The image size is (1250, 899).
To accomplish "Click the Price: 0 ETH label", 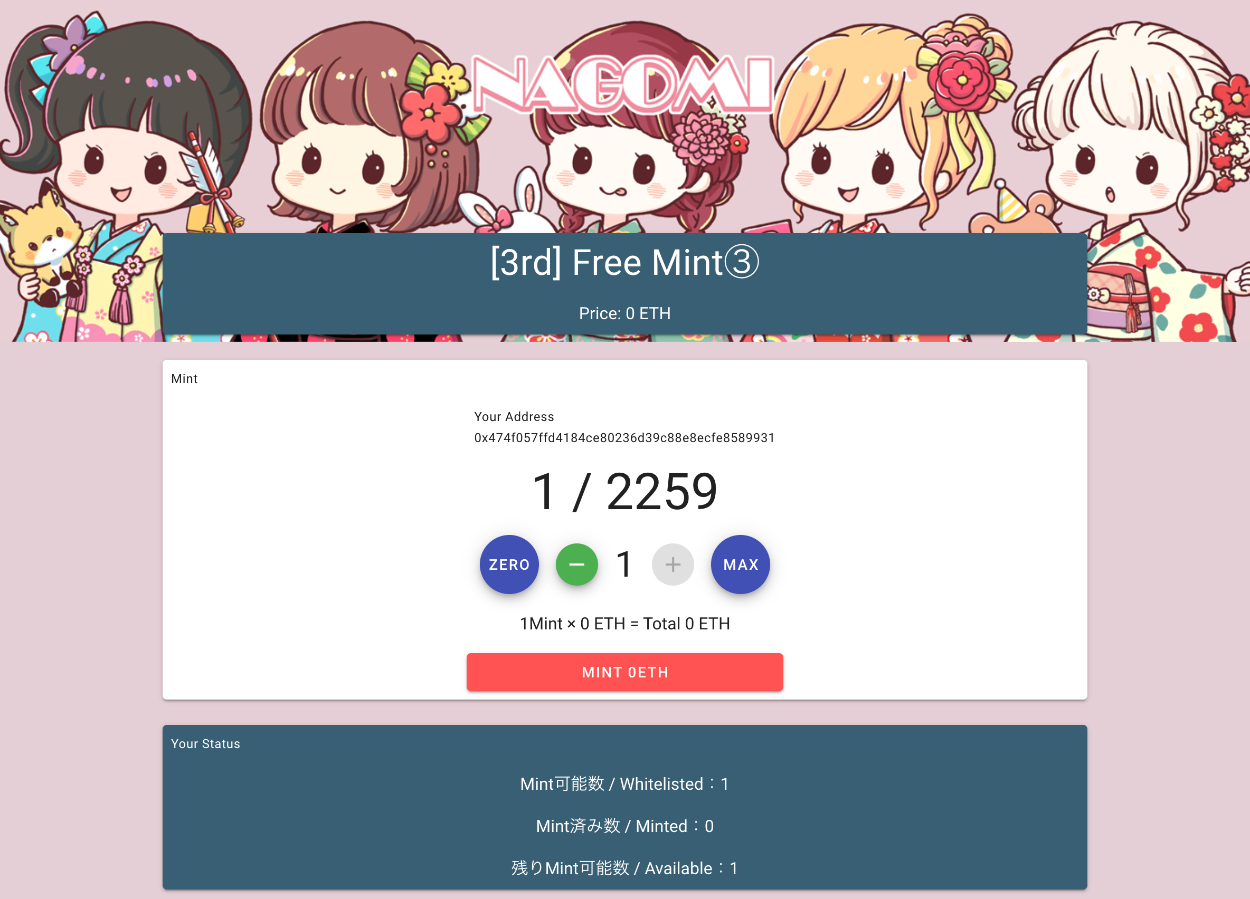I will (x=625, y=313).
